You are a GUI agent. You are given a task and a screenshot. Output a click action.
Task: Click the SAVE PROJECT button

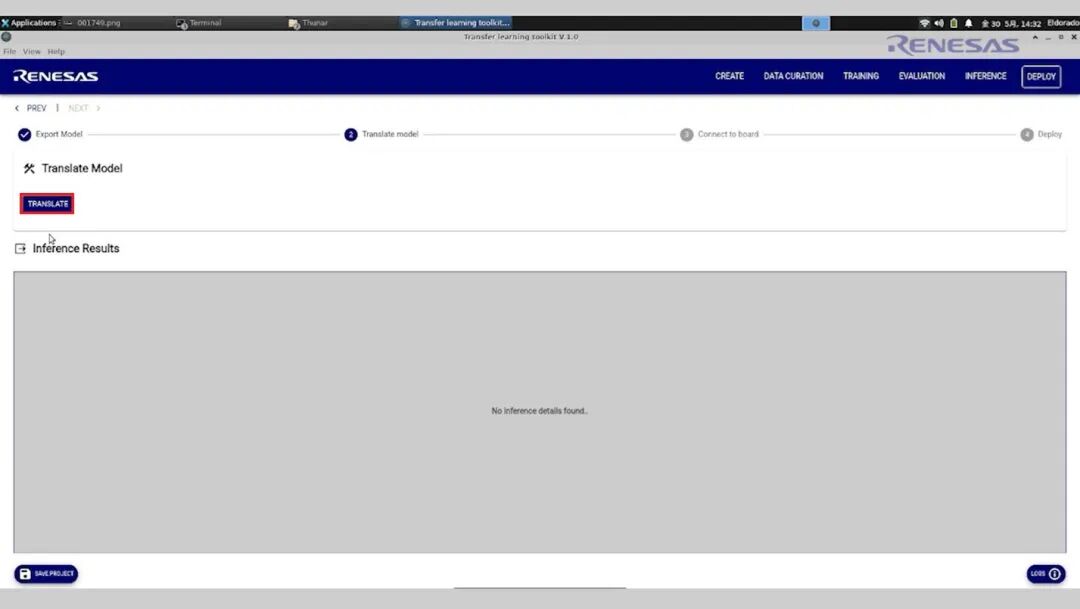(x=46, y=574)
